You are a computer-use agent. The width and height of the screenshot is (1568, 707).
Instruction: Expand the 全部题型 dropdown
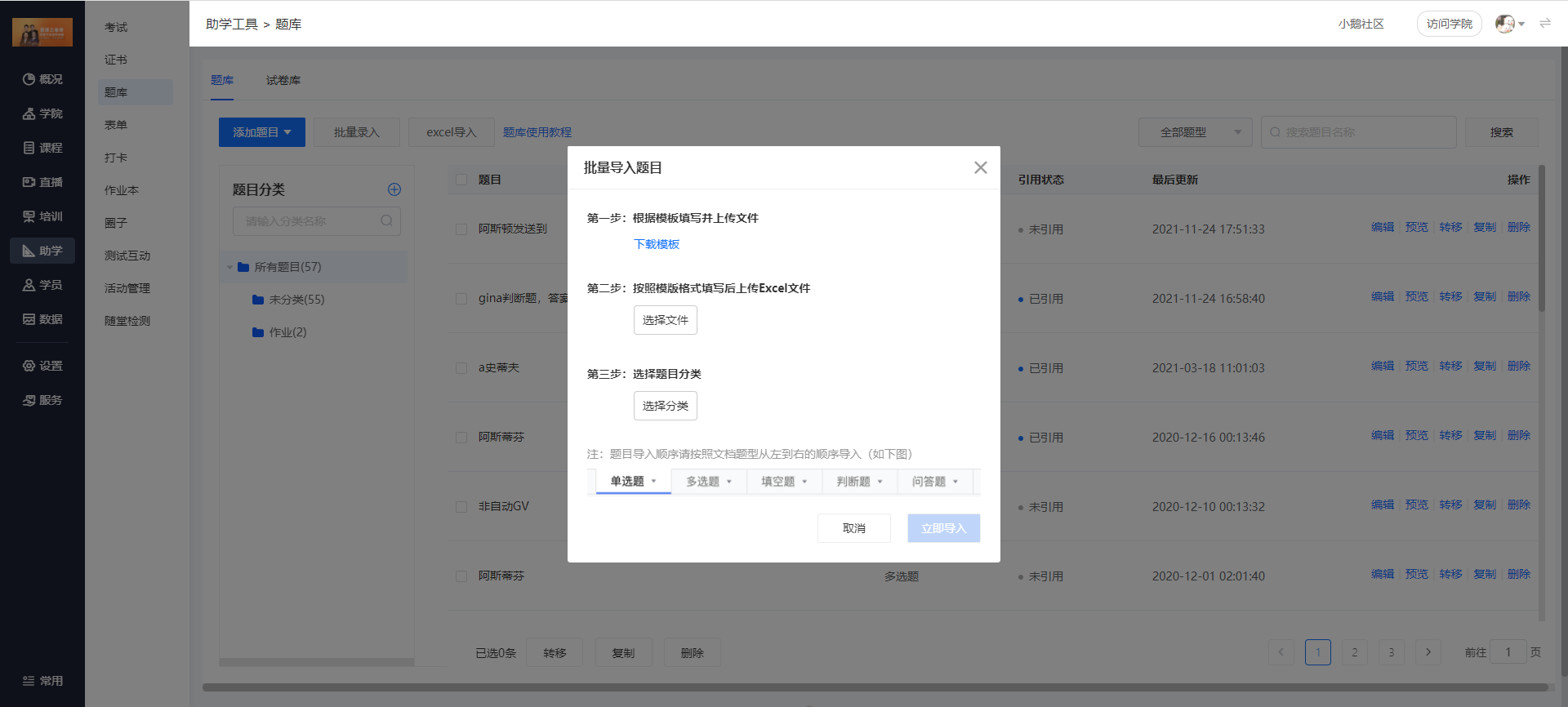tap(1195, 132)
